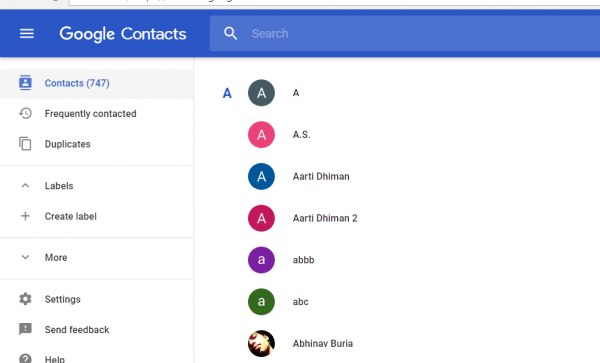The image size is (600, 363).
Task: Select the green avatar for abc
Action: point(261,301)
